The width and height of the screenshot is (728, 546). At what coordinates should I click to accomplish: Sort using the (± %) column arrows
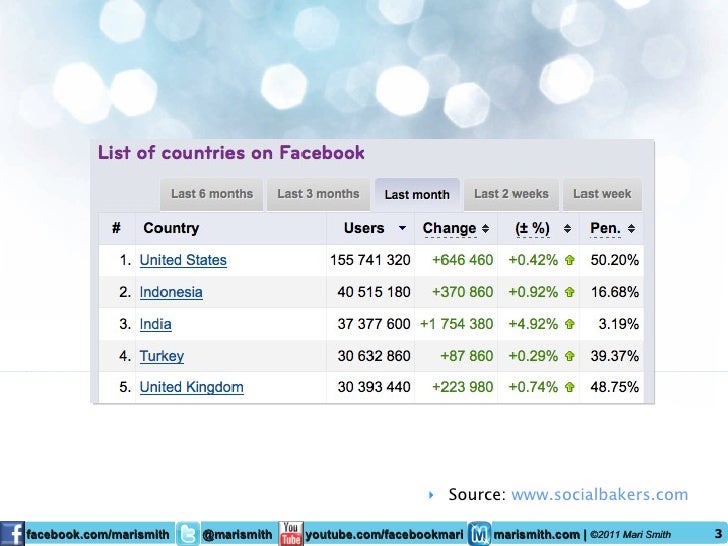[567, 228]
